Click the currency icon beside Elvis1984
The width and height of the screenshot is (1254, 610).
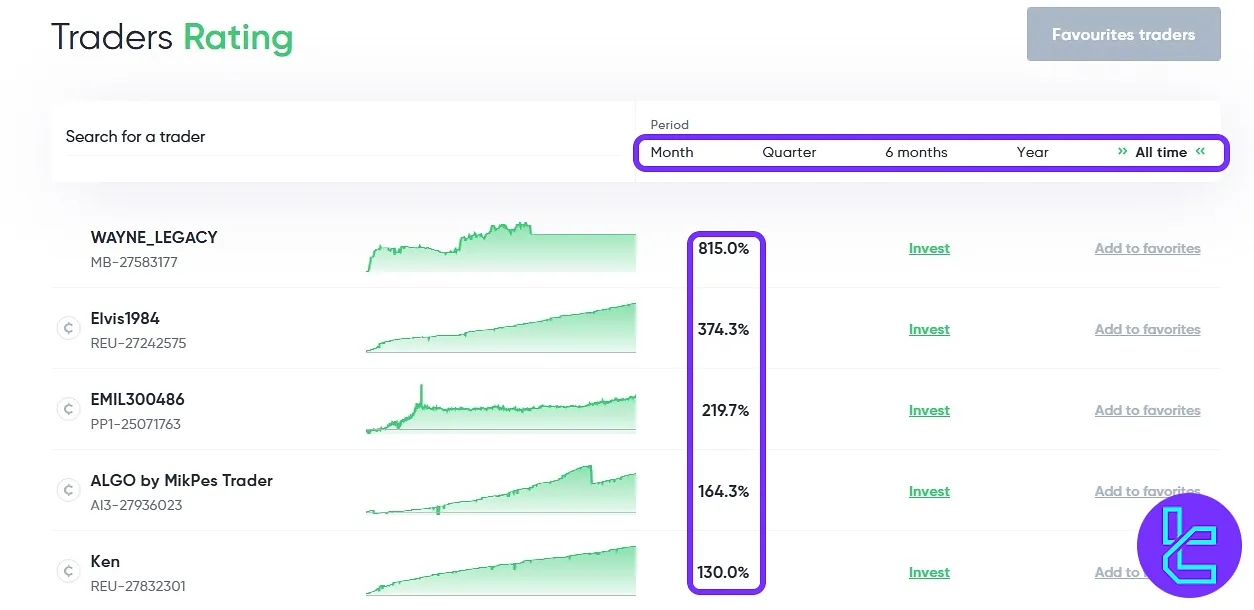click(68, 329)
